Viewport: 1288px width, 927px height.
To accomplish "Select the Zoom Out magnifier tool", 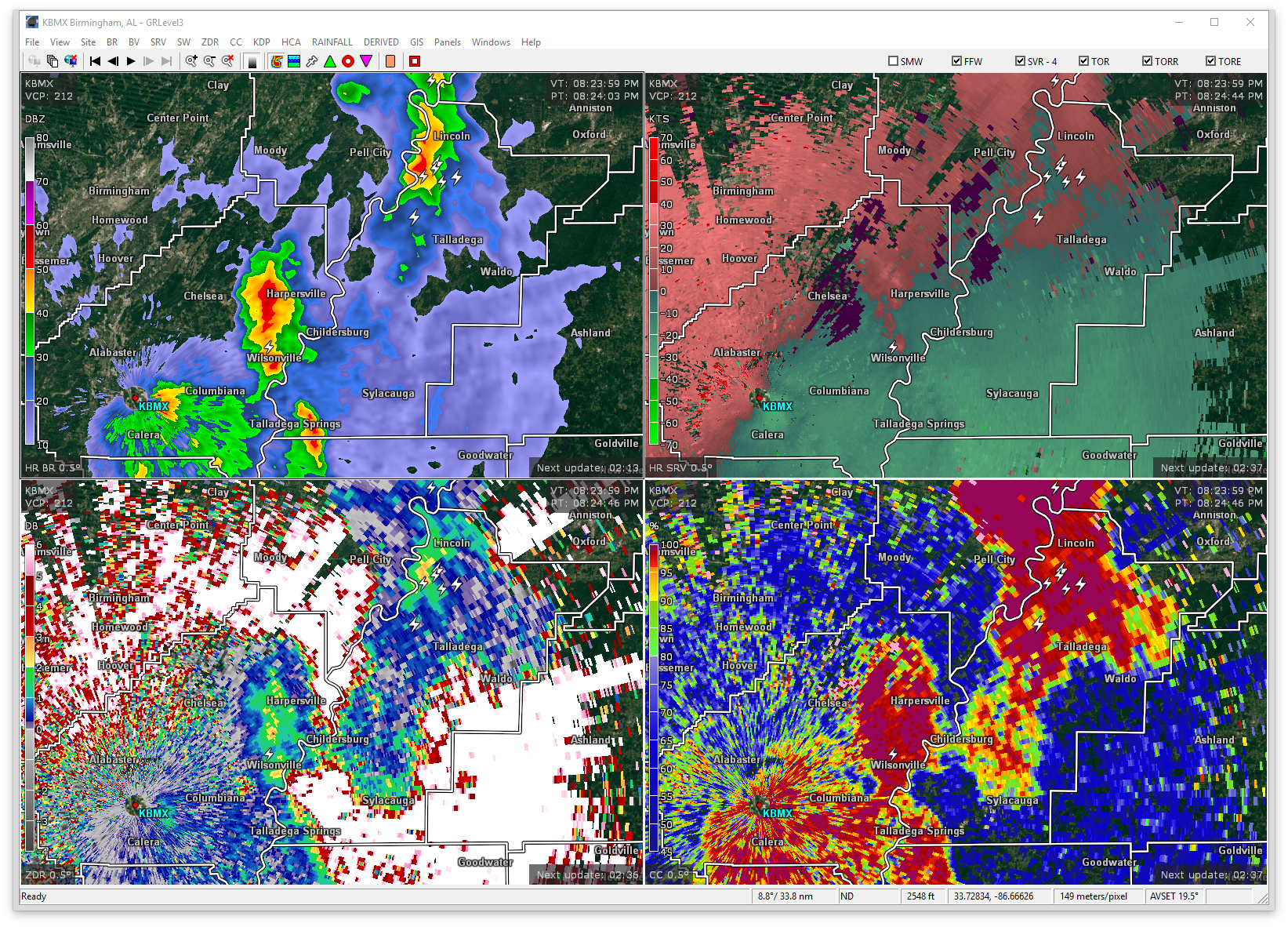I will pos(209,61).
